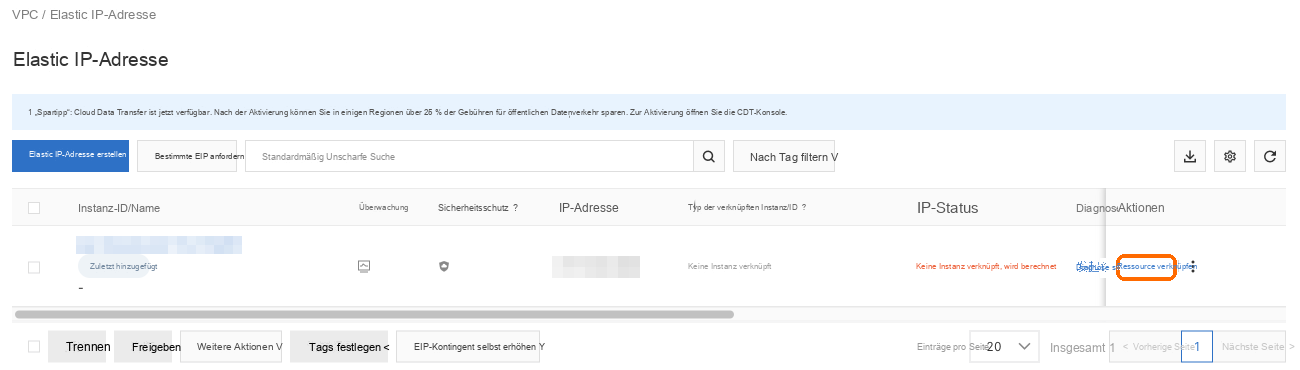
Task: Click Keine Instanz verknüpft, wird berechnet status
Action: pos(986,267)
